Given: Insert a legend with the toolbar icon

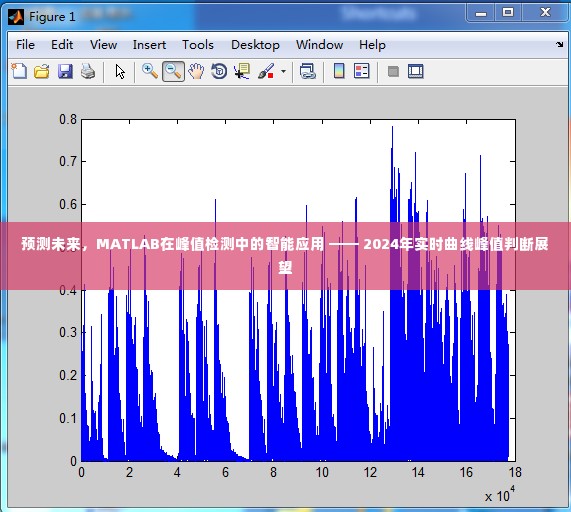Looking at the screenshot, I should pyautogui.click(x=362, y=71).
